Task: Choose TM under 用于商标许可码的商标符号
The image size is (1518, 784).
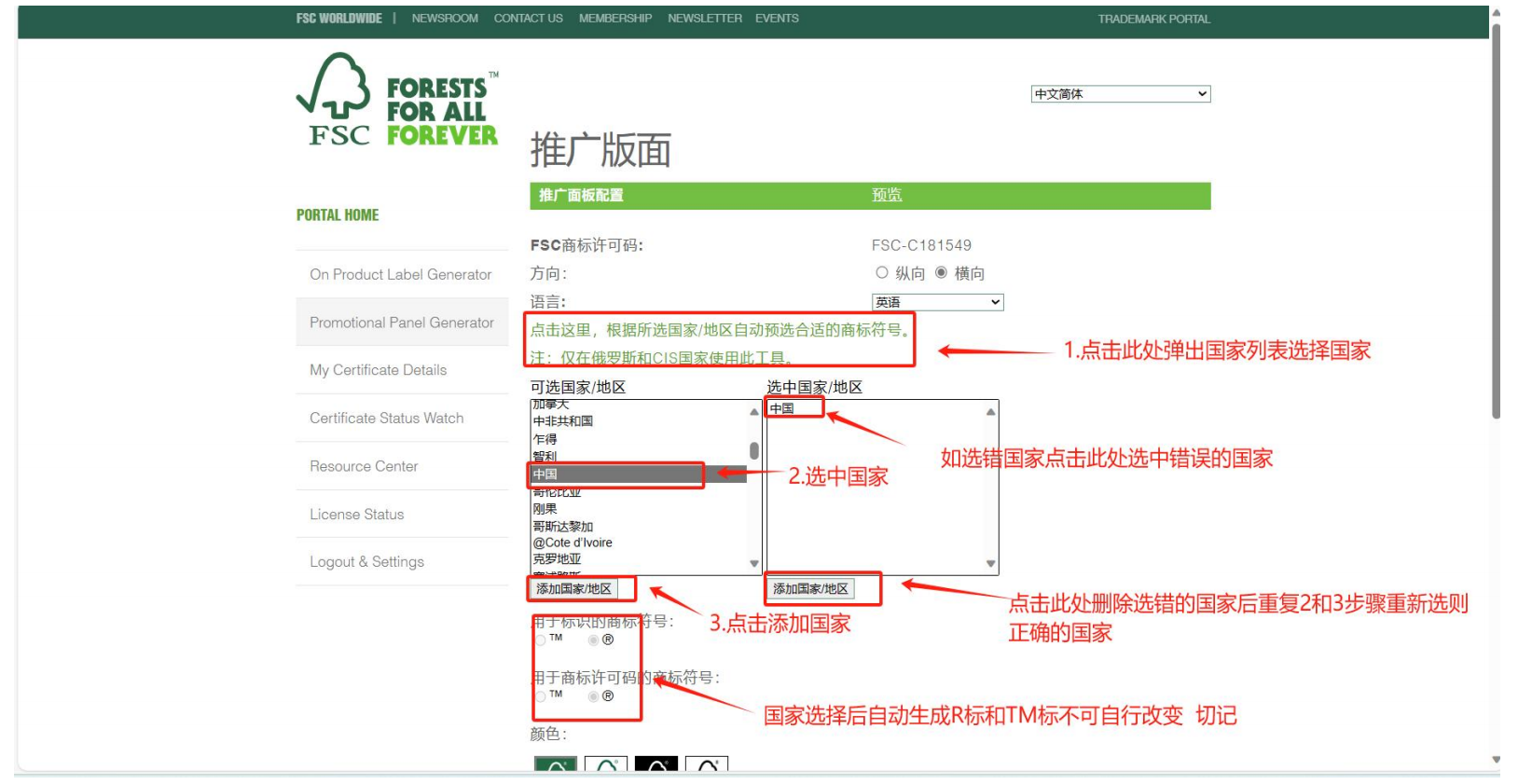Action: [x=540, y=696]
